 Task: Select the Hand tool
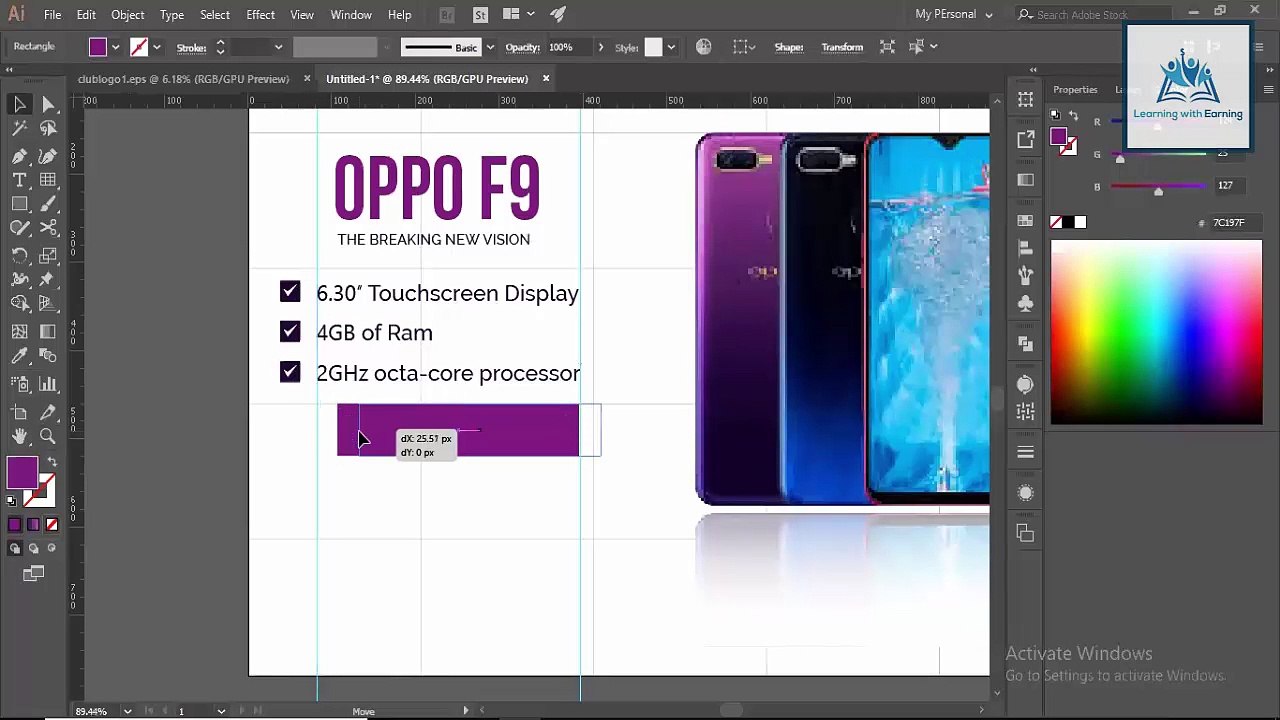[x=19, y=436]
